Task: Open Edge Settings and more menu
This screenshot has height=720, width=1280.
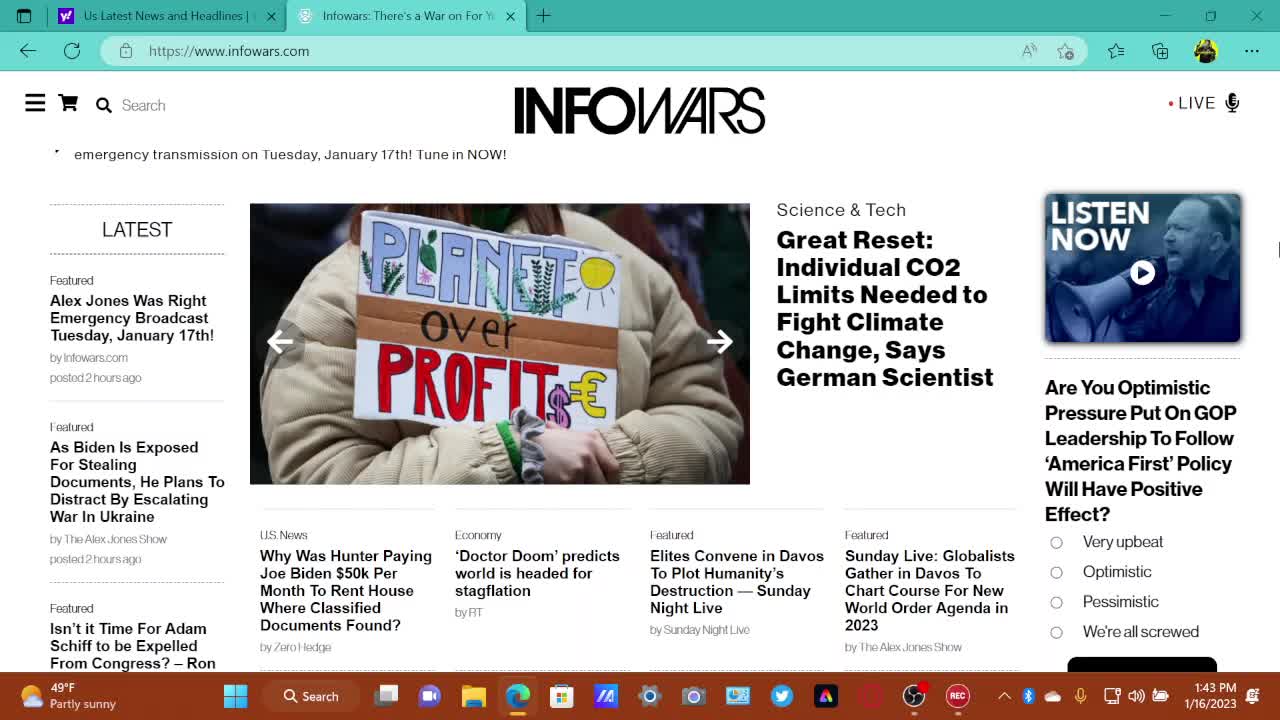Action: (x=1252, y=51)
